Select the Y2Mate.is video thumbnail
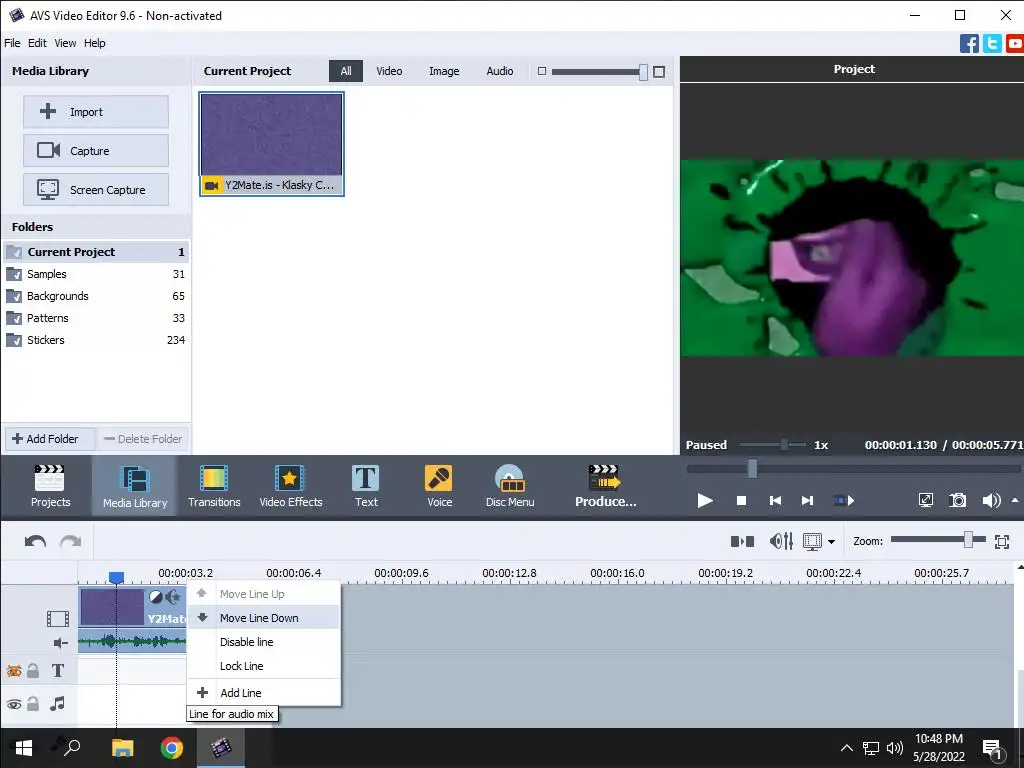 pyautogui.click(x=272, y=144)
